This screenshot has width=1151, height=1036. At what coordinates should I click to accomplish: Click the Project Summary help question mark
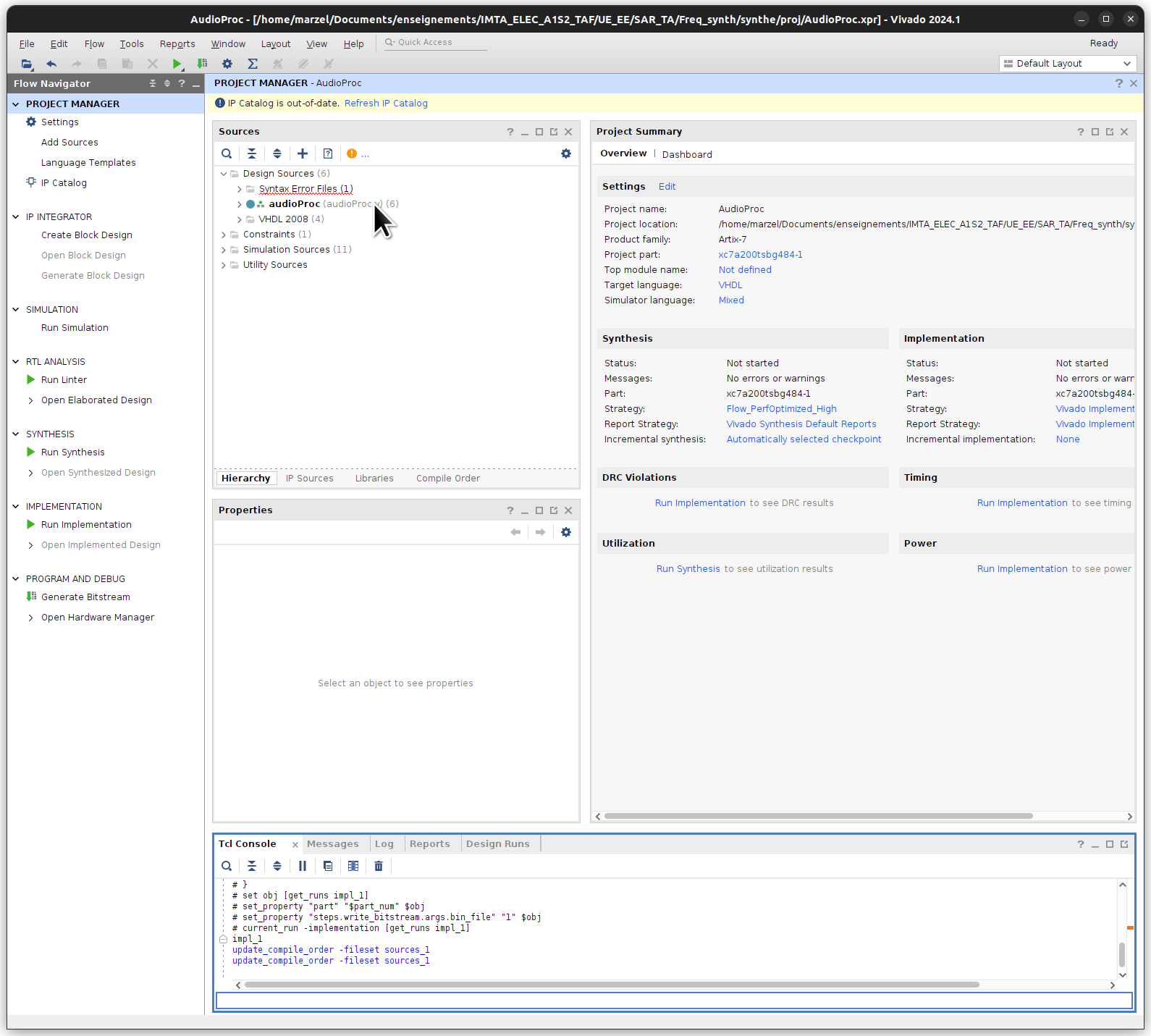(x=1081, y=132)
